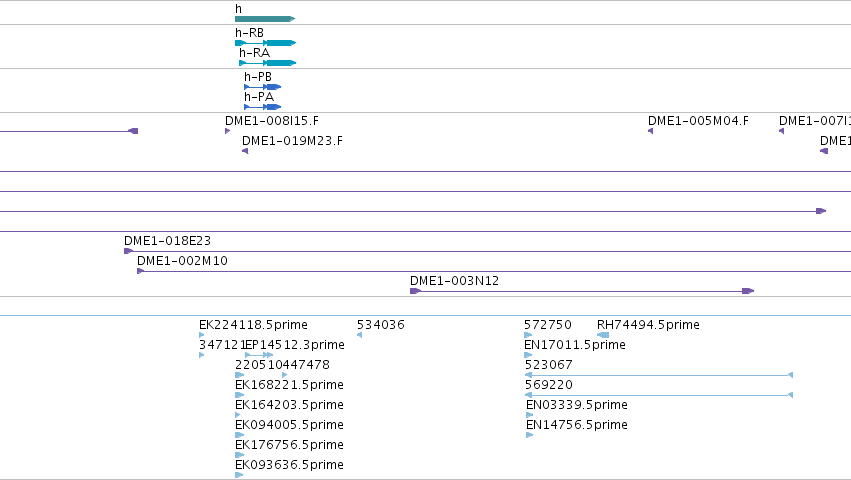Screen dimensions: 851x480
Task: Select the h-RA transcript glyph
Action: 268,63
